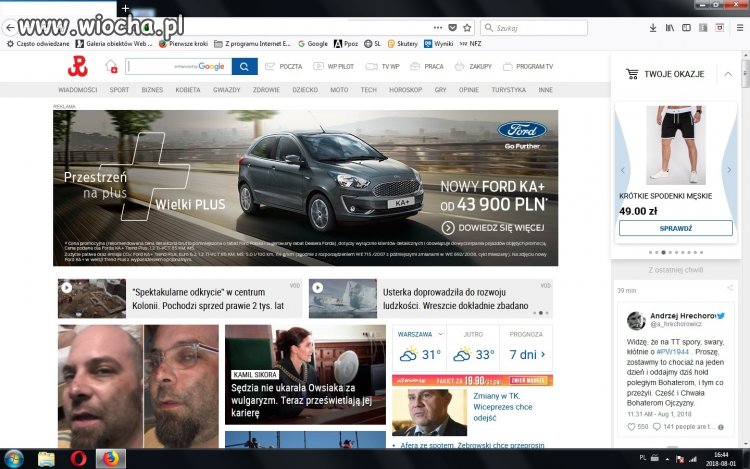Click the Google-enhanced WP search box
This screenshot has height=469, width=750.
pos(178,66)
